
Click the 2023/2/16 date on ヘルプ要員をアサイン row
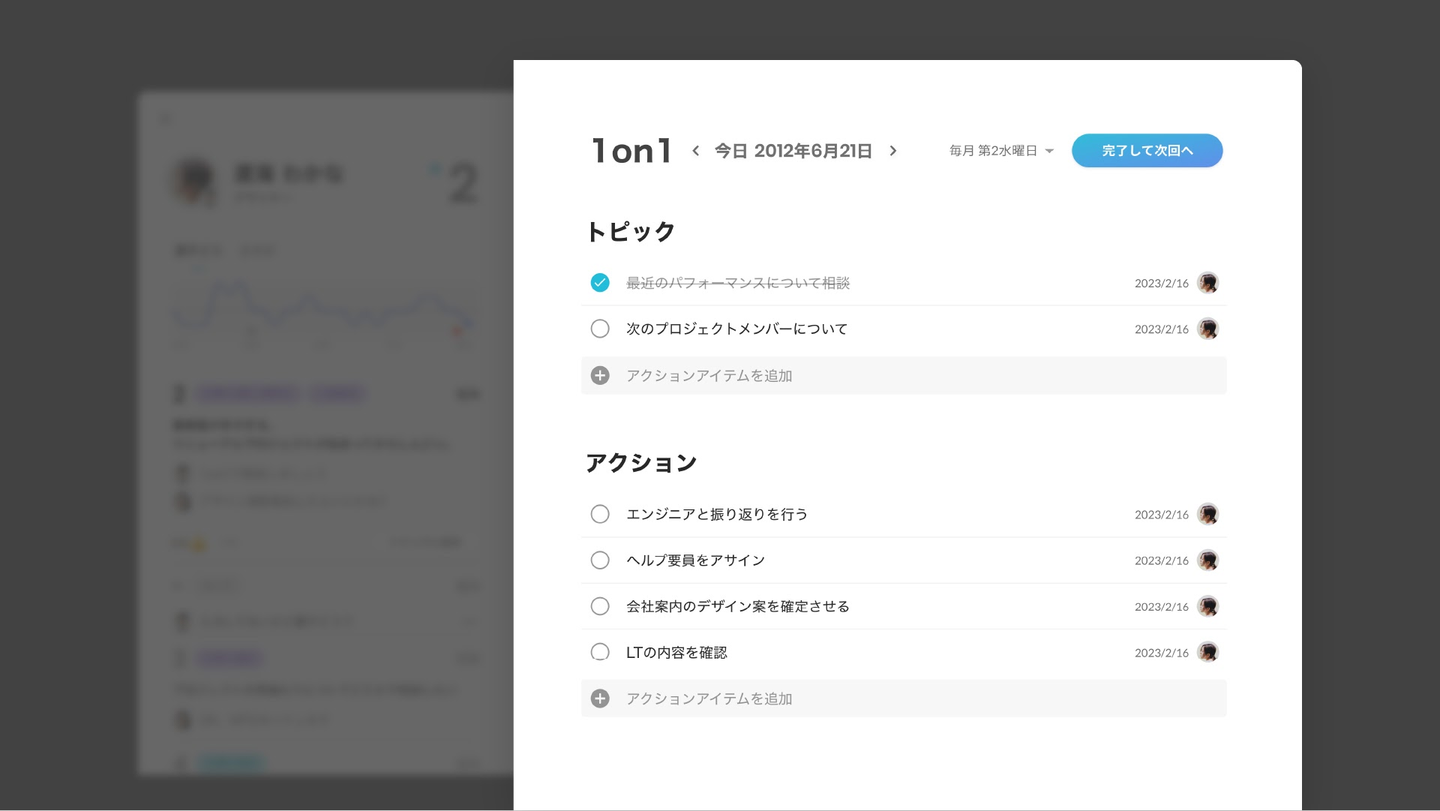coord(1162,561)
